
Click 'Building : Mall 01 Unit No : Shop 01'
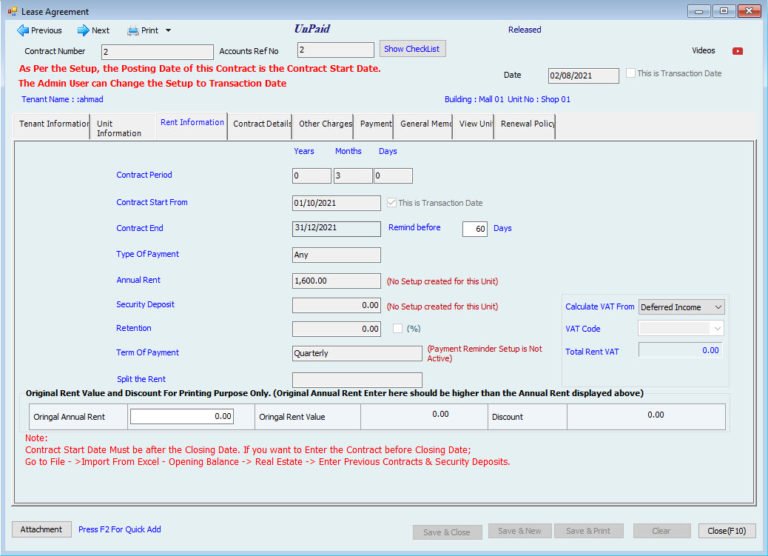(507, 99)
